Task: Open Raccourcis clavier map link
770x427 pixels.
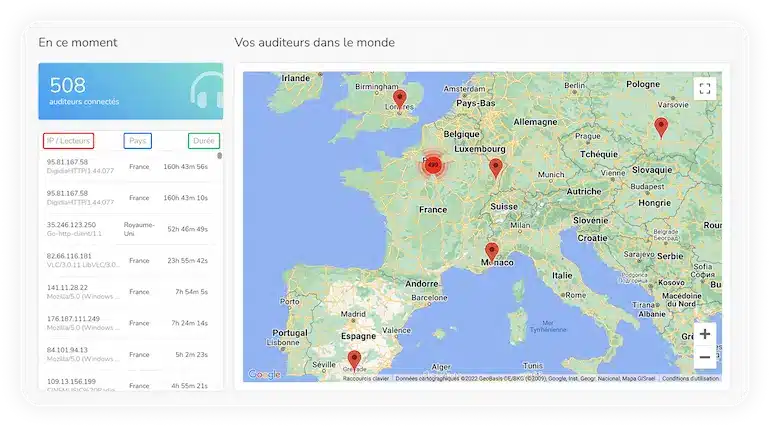Action: 366,378
